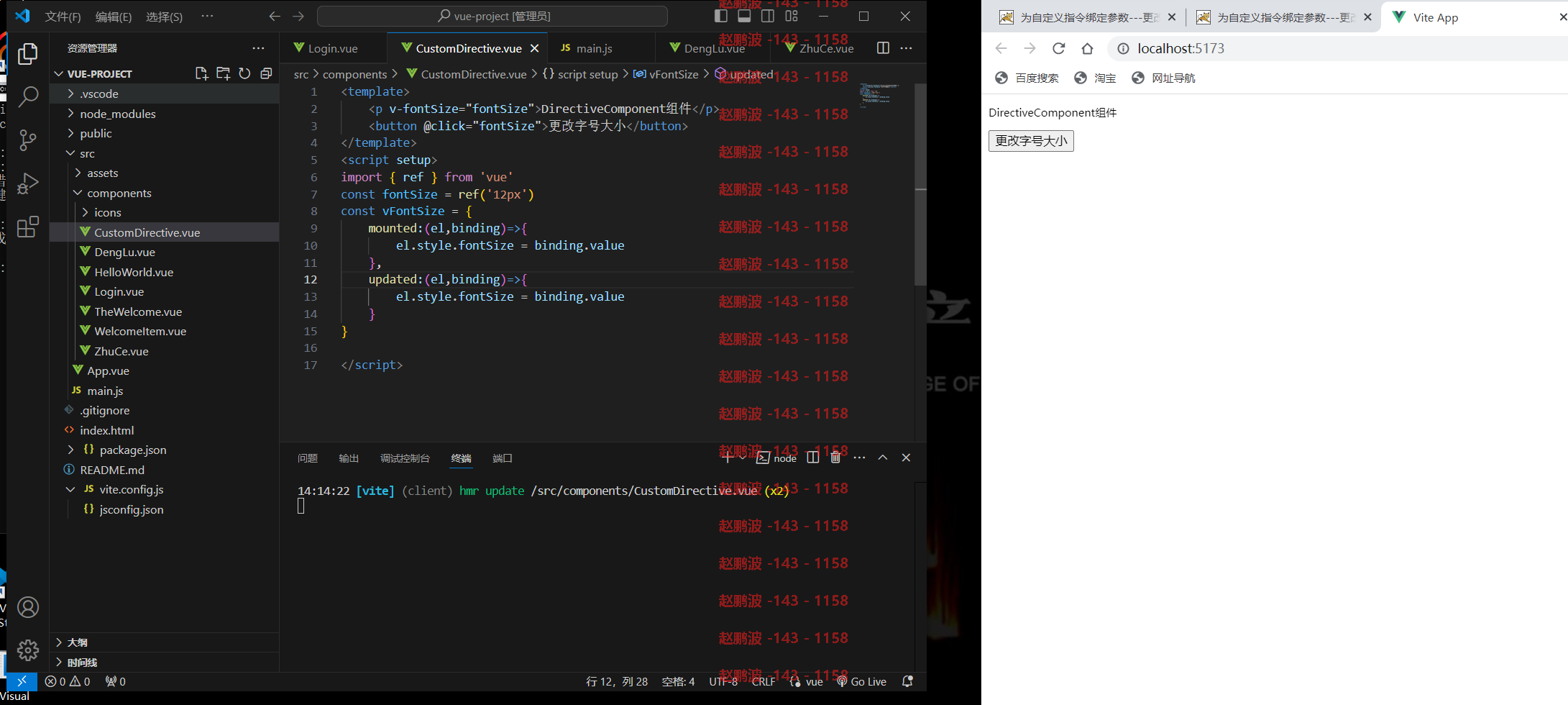This screenshot has height=705, width=1568.
Task: Open the Accounts menu in activity bar
Action: pyautogui.click(x=27, y=607)
